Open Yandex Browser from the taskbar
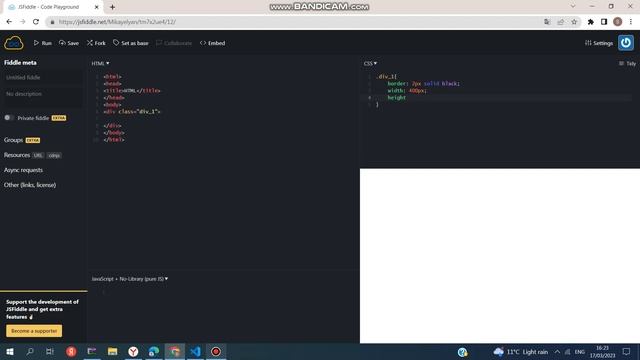Viewport: 640px width, 360px height. [133, 351]
